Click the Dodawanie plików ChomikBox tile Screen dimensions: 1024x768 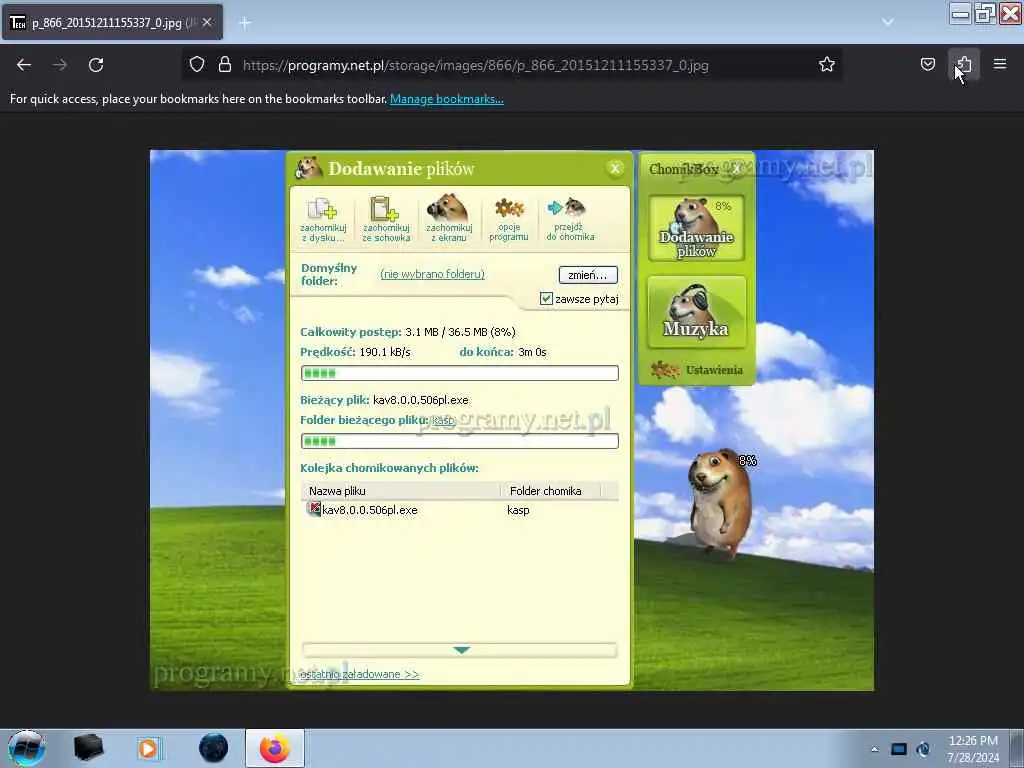pos(696,228)
